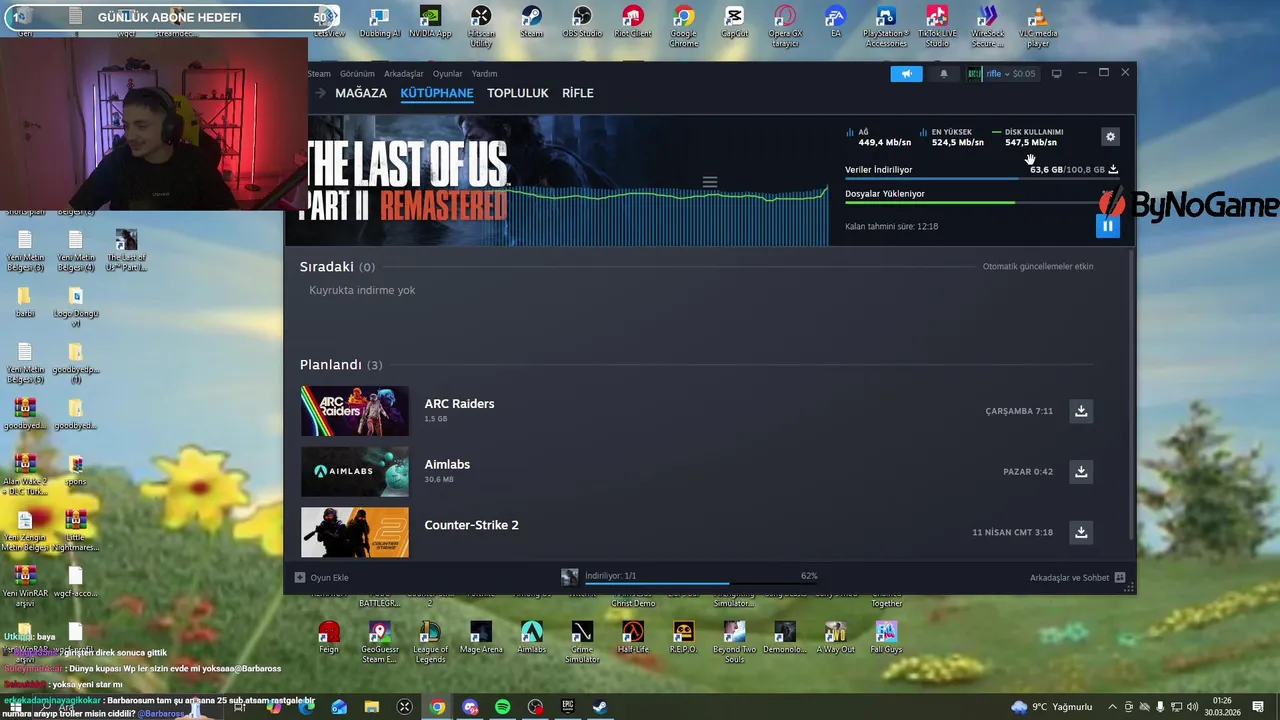This screenshot has width=1280, height=720.
Task: Open the Görünüm menu
Action: pyautogui.click(x=357, y=73)
